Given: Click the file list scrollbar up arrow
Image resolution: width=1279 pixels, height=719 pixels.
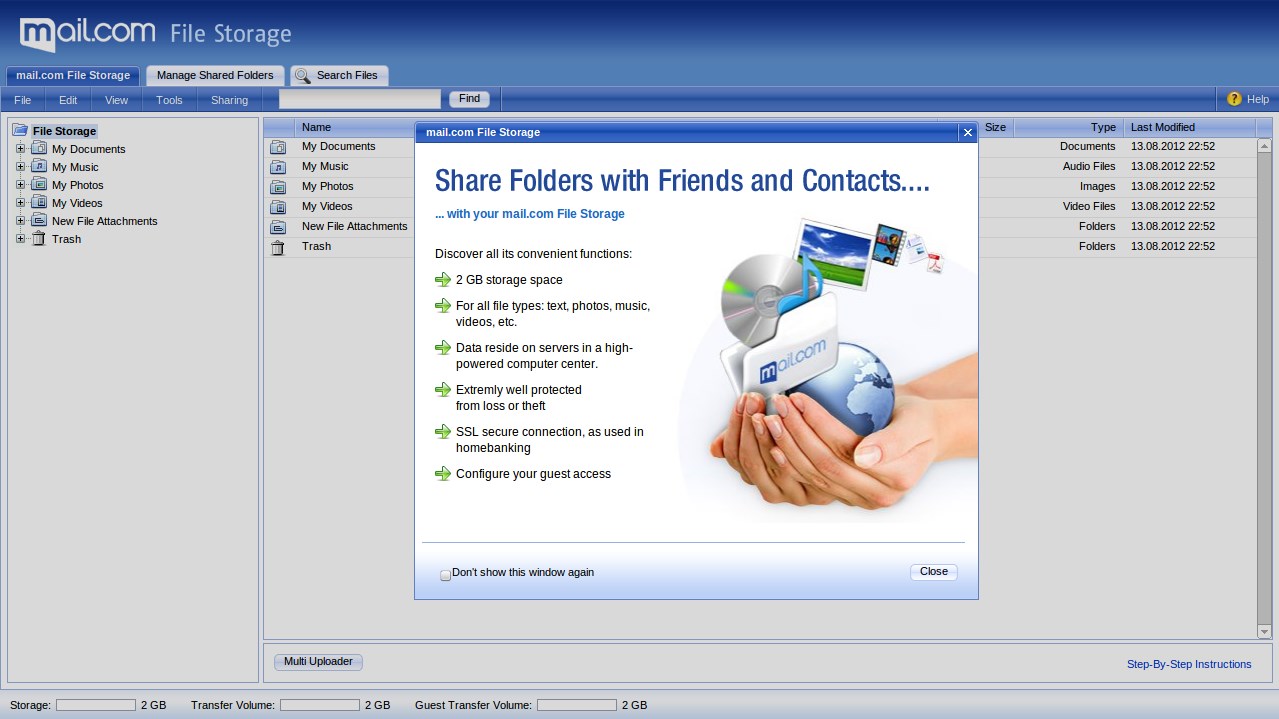Looking at the screenshot, I should click(1264, 146).
